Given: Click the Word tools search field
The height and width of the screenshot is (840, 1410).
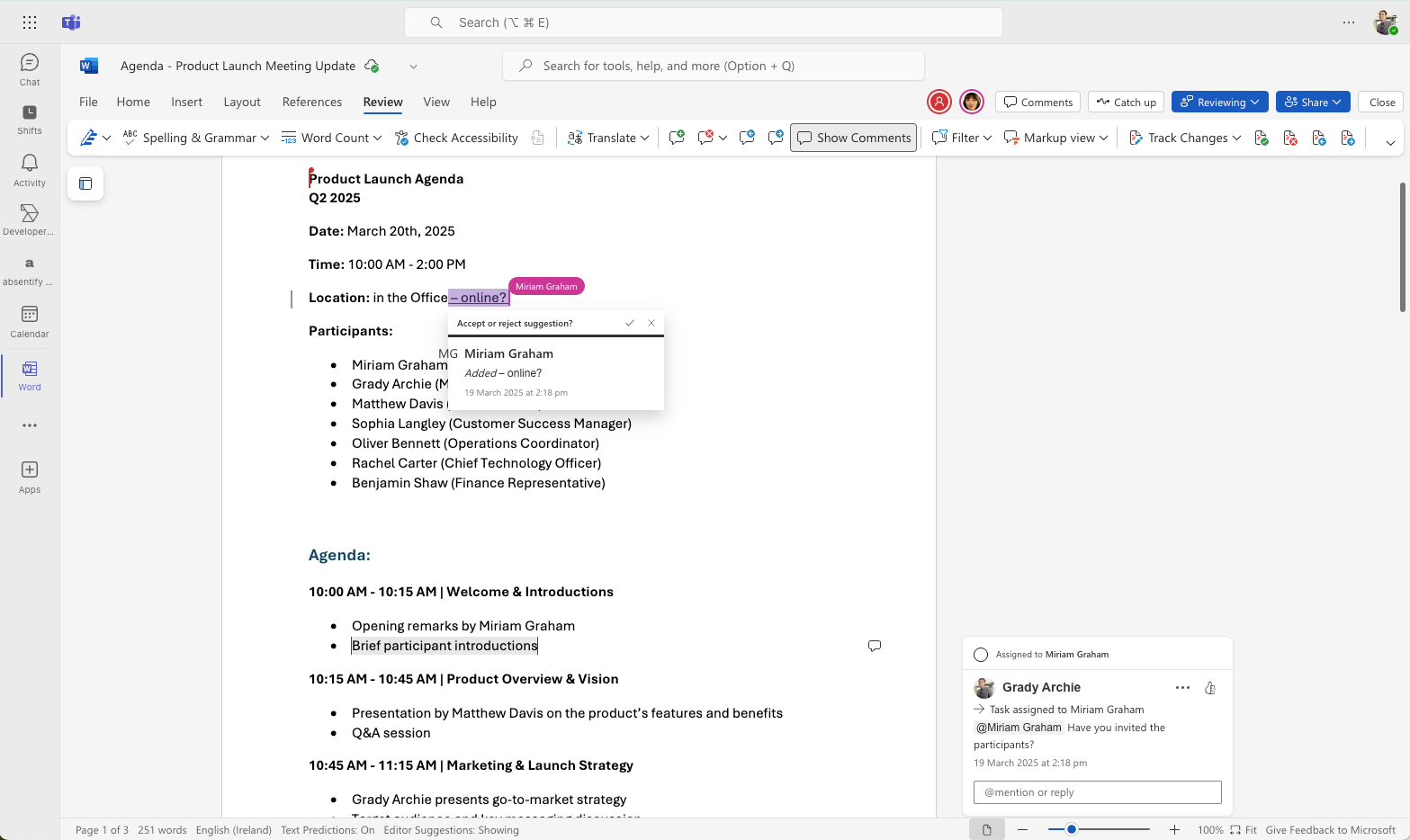Looking at the screenshot, I should click(714, 66).
